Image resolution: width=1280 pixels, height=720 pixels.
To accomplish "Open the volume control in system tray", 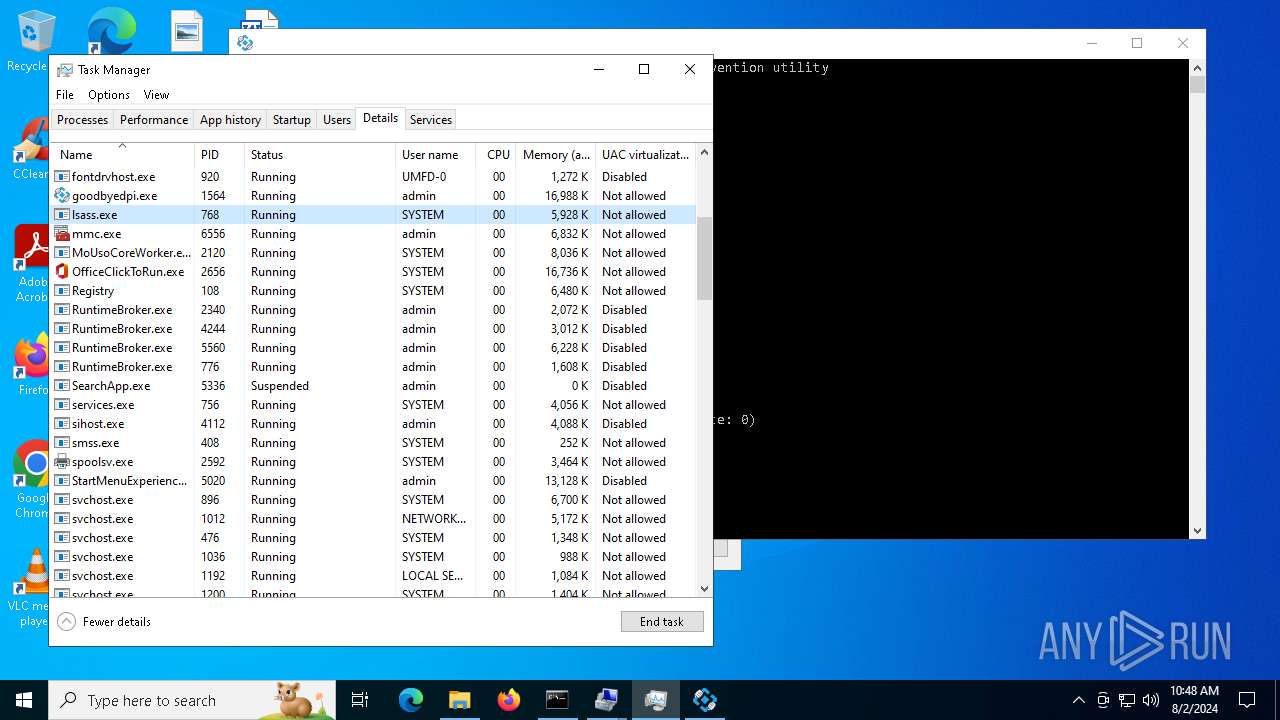I will click(x=1151, y=700).
